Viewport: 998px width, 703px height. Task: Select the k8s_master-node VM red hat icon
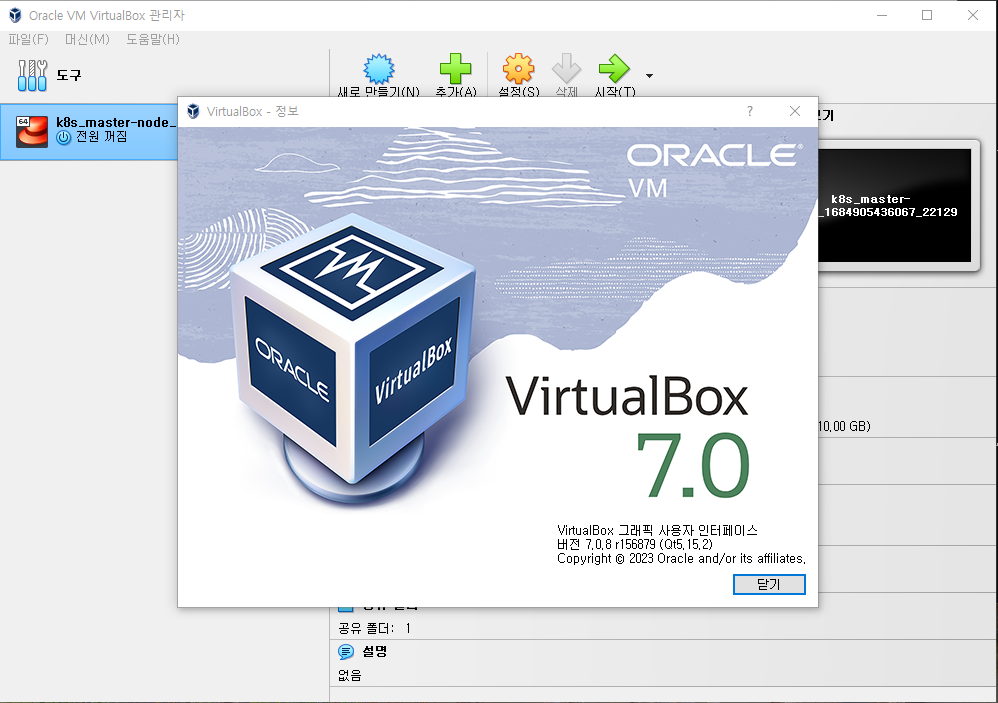32,132
